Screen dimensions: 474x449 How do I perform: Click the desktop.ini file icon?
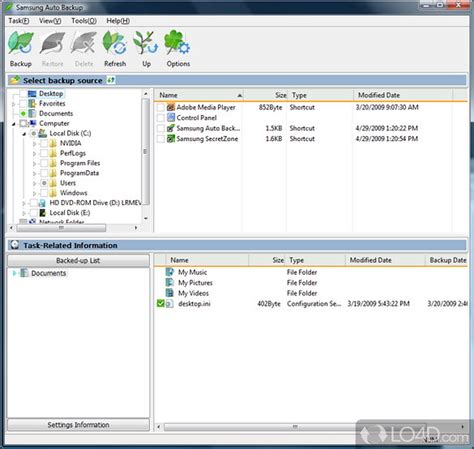[170, 304]
